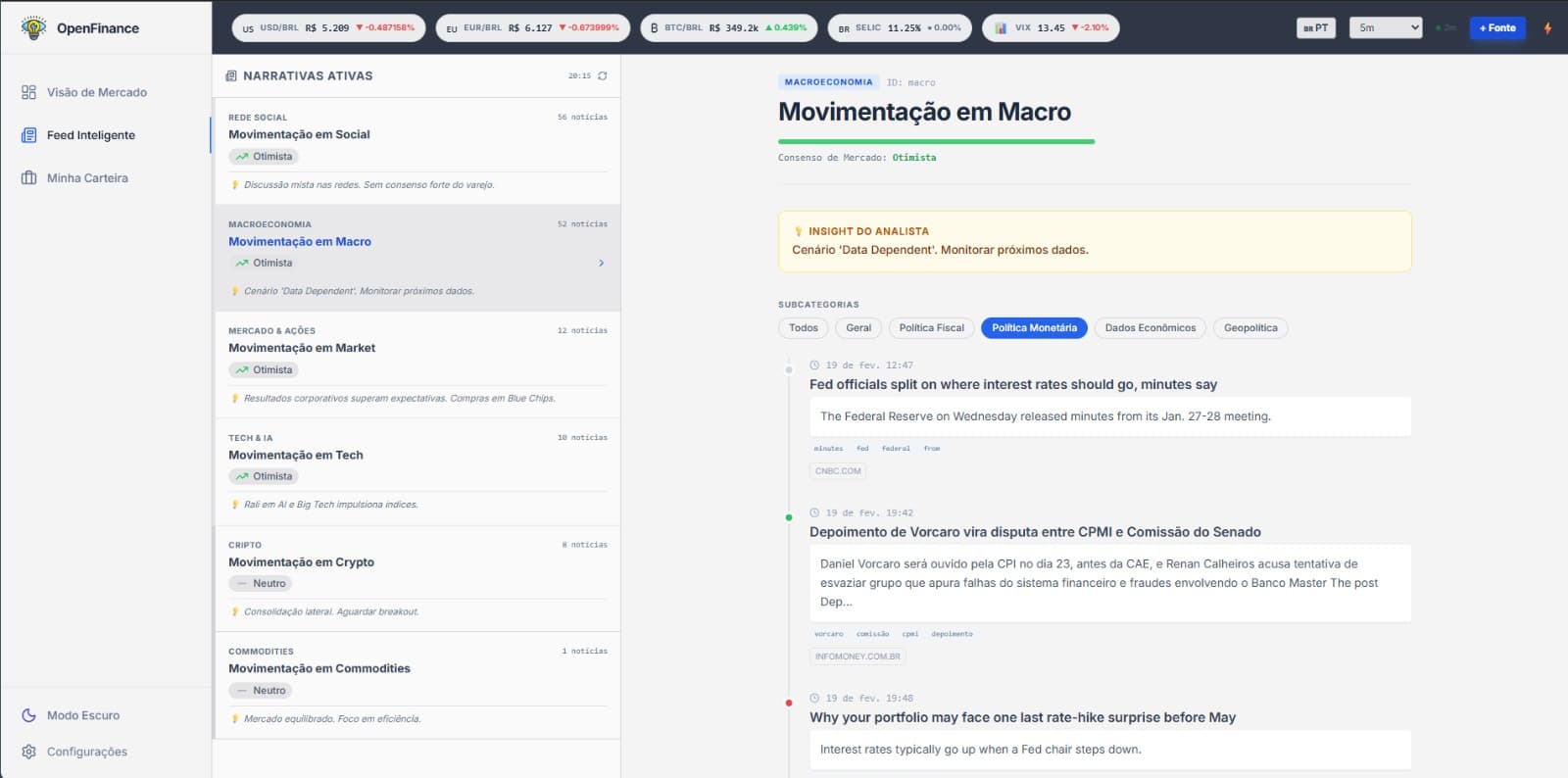The height and width of the screenshot is (778, 1568).
Task: Click lightbulb icon beside Social insight text
Action: (234, 185)
